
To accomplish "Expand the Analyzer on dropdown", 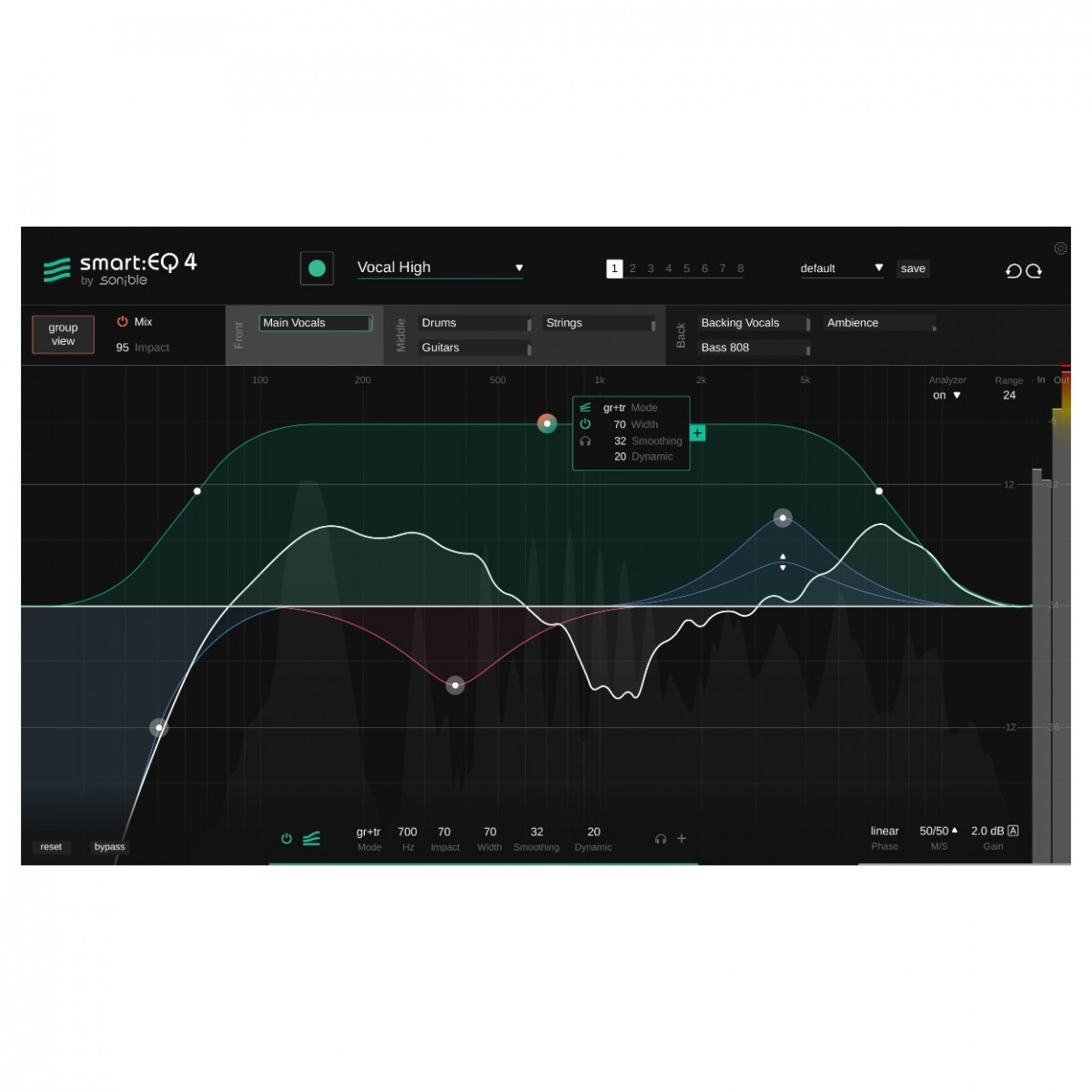I will 946,395.
